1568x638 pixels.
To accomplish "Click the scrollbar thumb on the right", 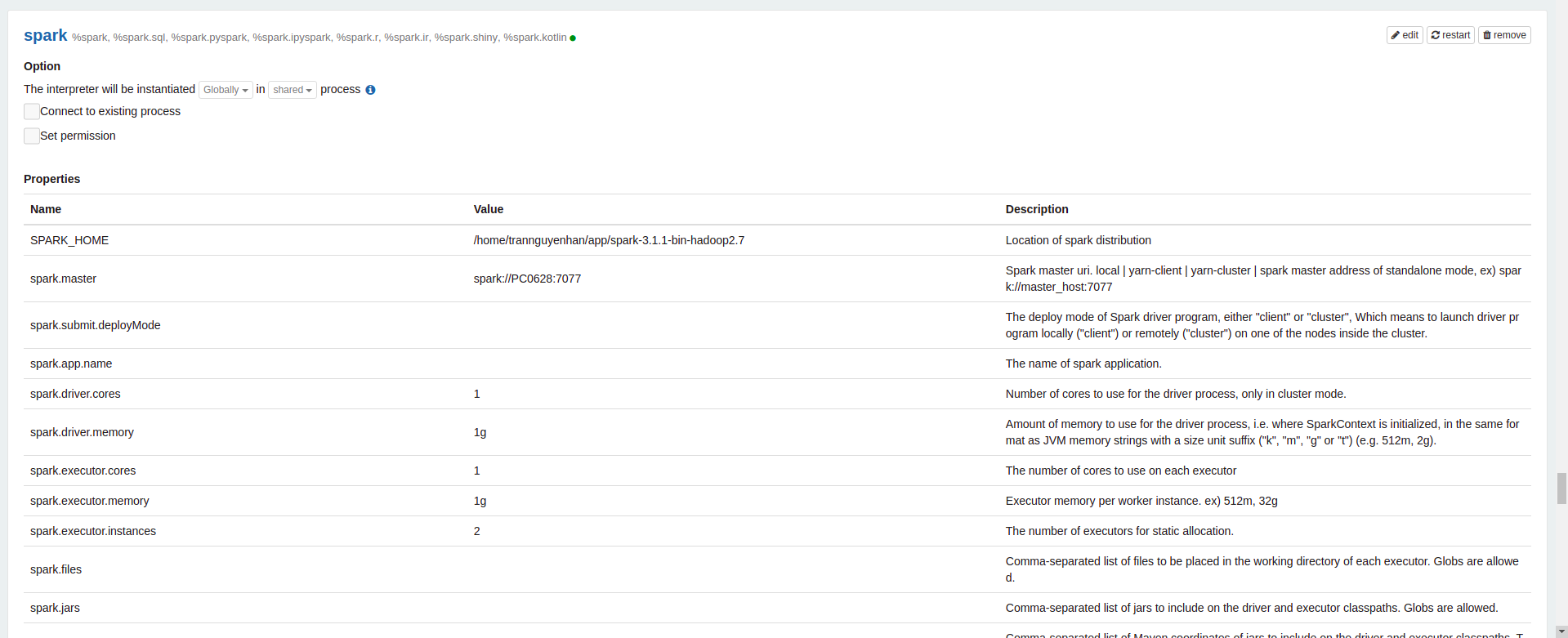I will (1561, 489).
